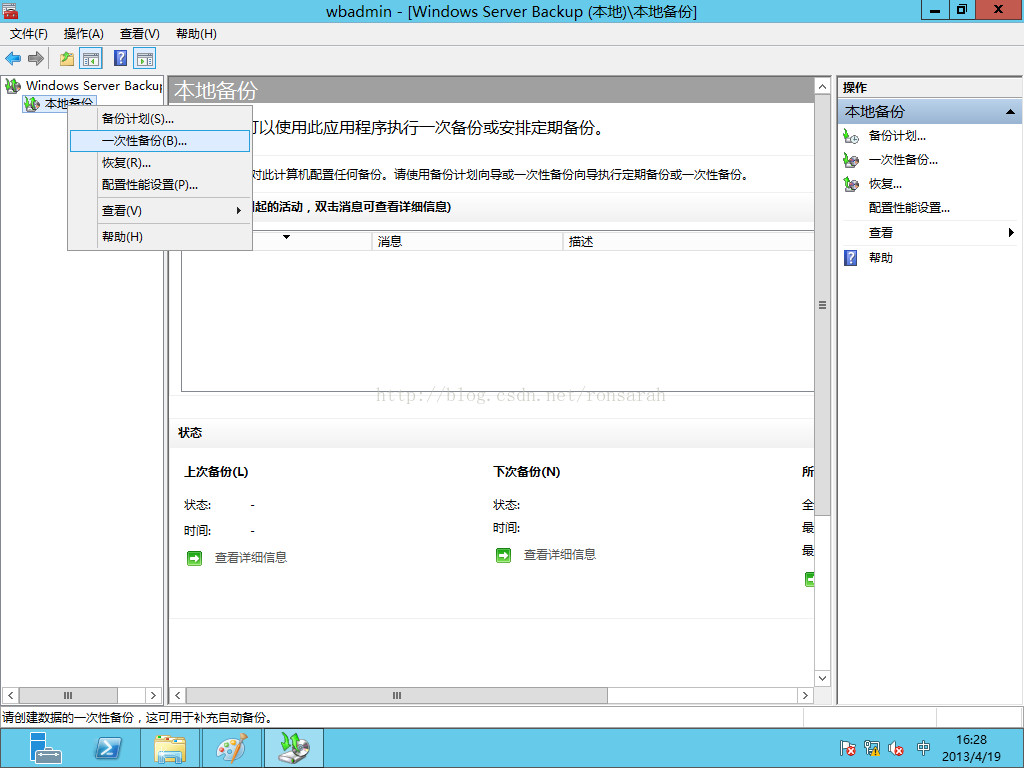Click the muted volume tray icon
1024x768 pixels.
(896, 748)
